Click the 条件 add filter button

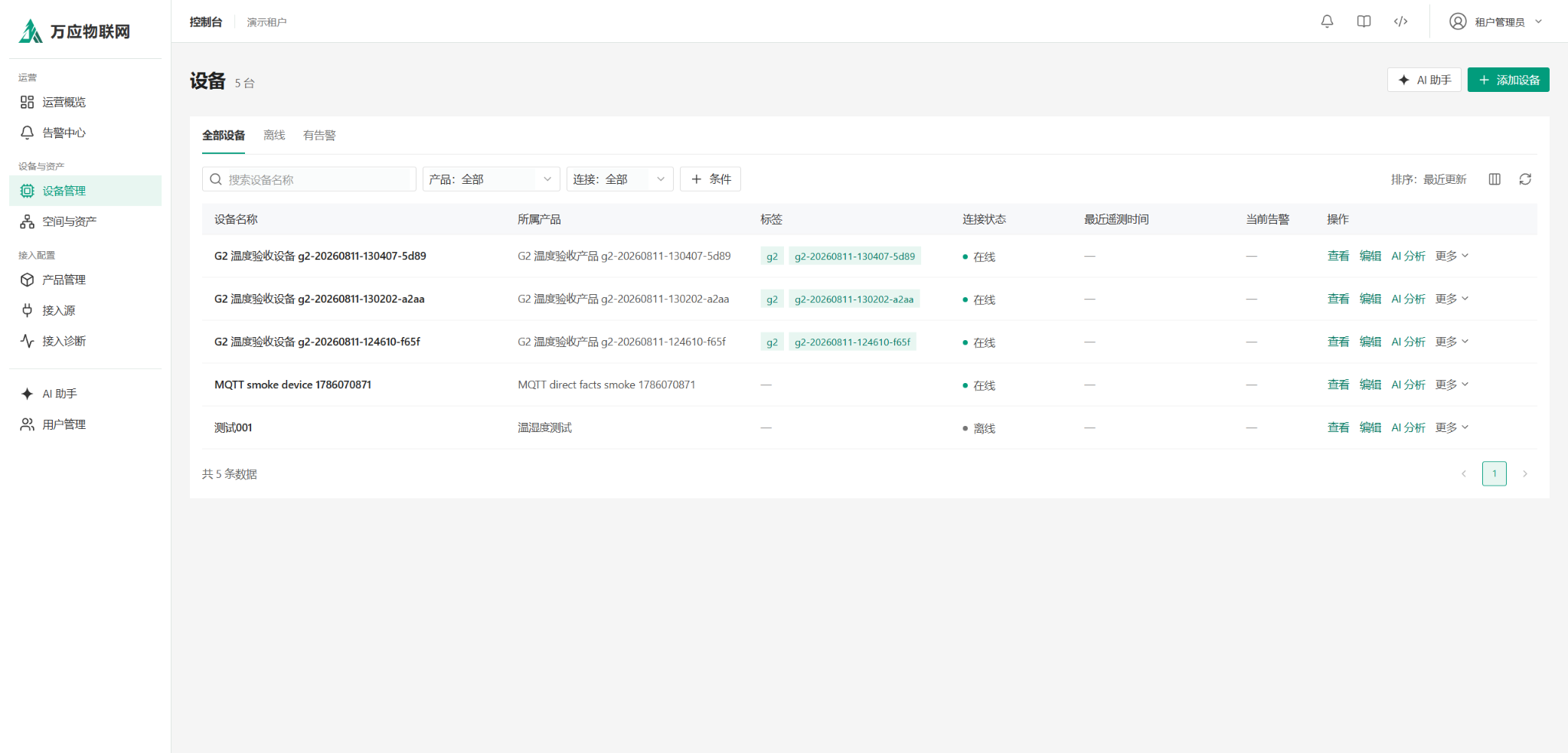click(x=710, y=179)
